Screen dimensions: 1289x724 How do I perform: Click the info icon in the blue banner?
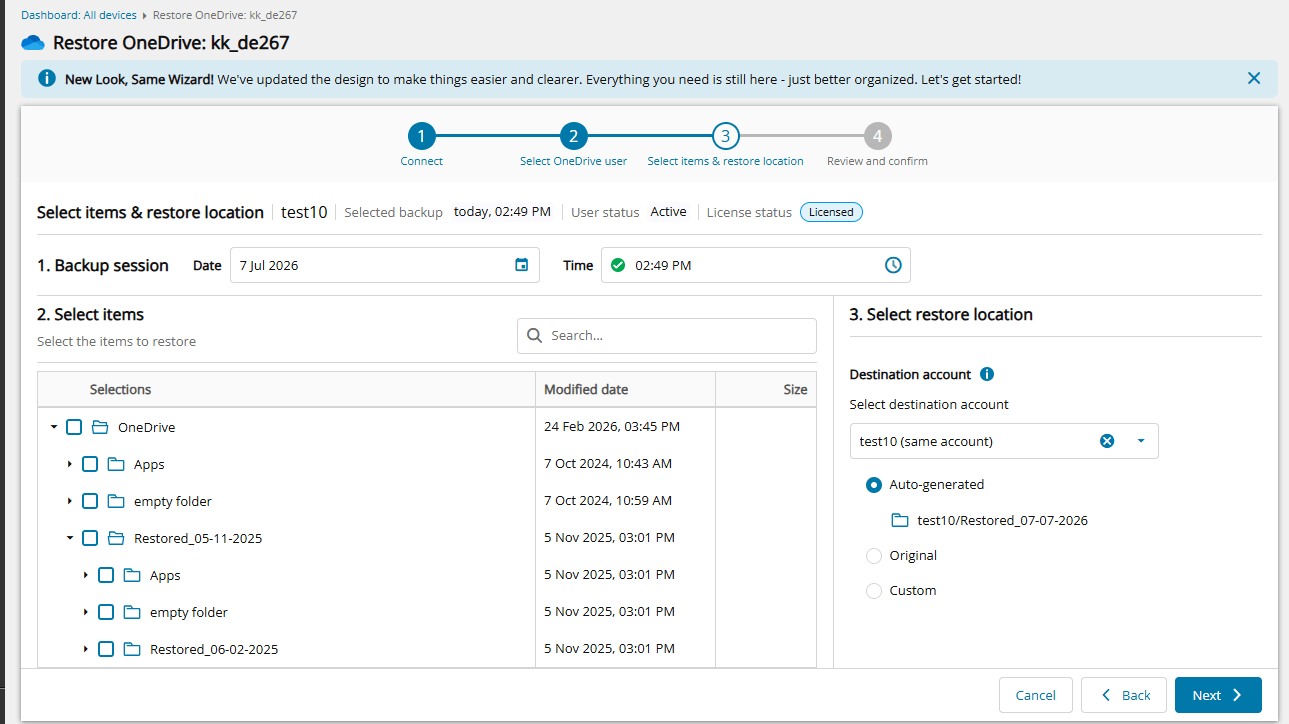(47, 78)
